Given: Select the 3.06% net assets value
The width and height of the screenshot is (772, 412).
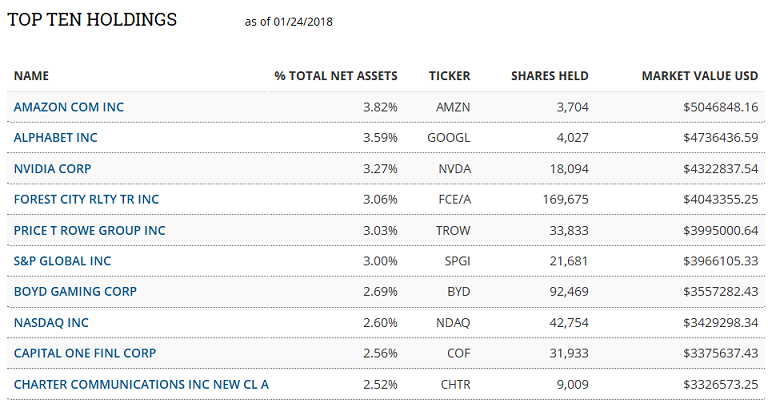Looking at the screenshot, I should 380,199.
